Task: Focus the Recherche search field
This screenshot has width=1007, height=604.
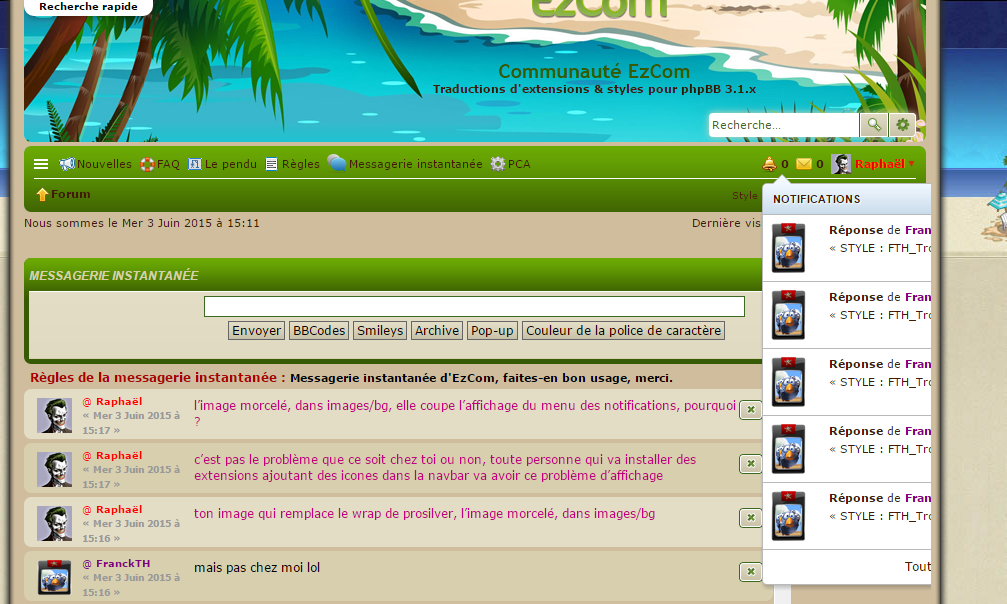Action: pyautogui.click(x=783, y=125)
